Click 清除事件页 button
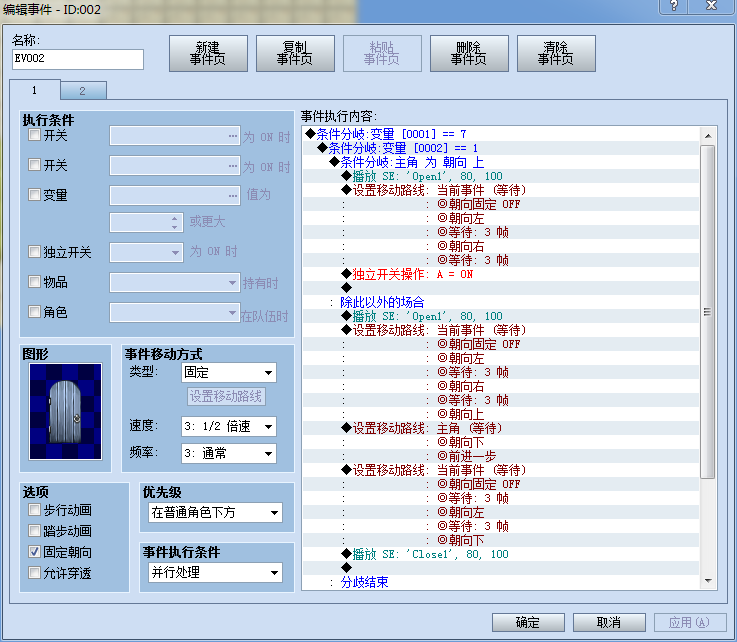 click(x=556, y=53)
